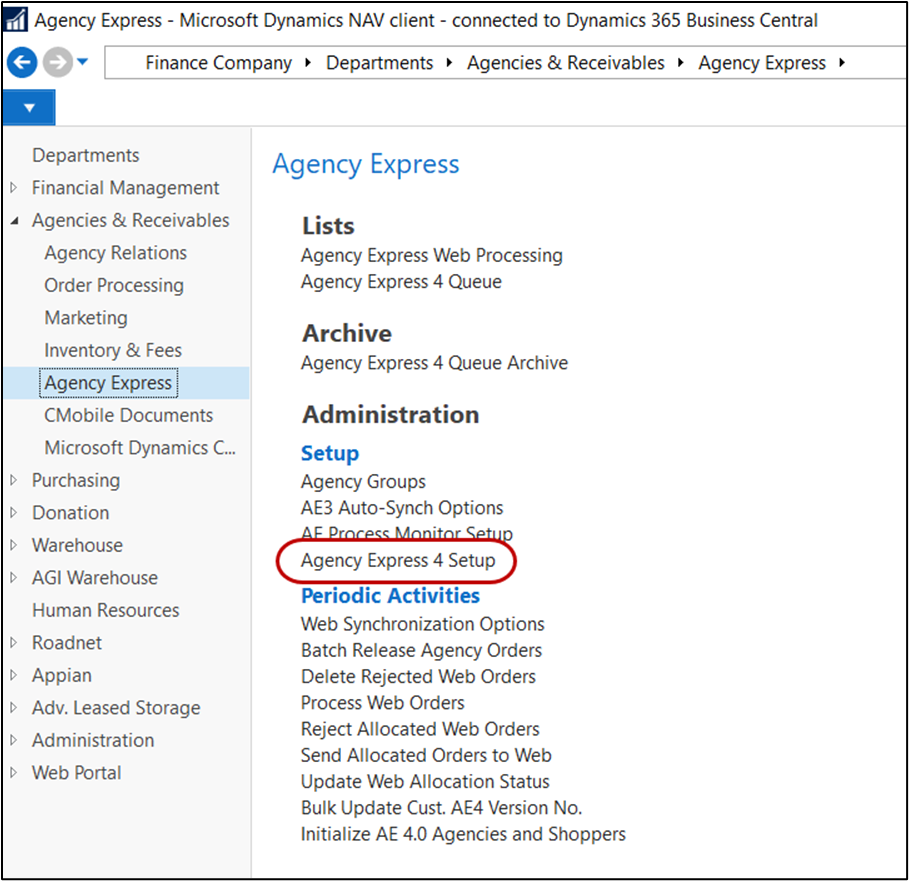Viewport: 909px width, 881px height.
Task: Expand the Adv. Leased Storage node
Action: click(x=14, y=707)
